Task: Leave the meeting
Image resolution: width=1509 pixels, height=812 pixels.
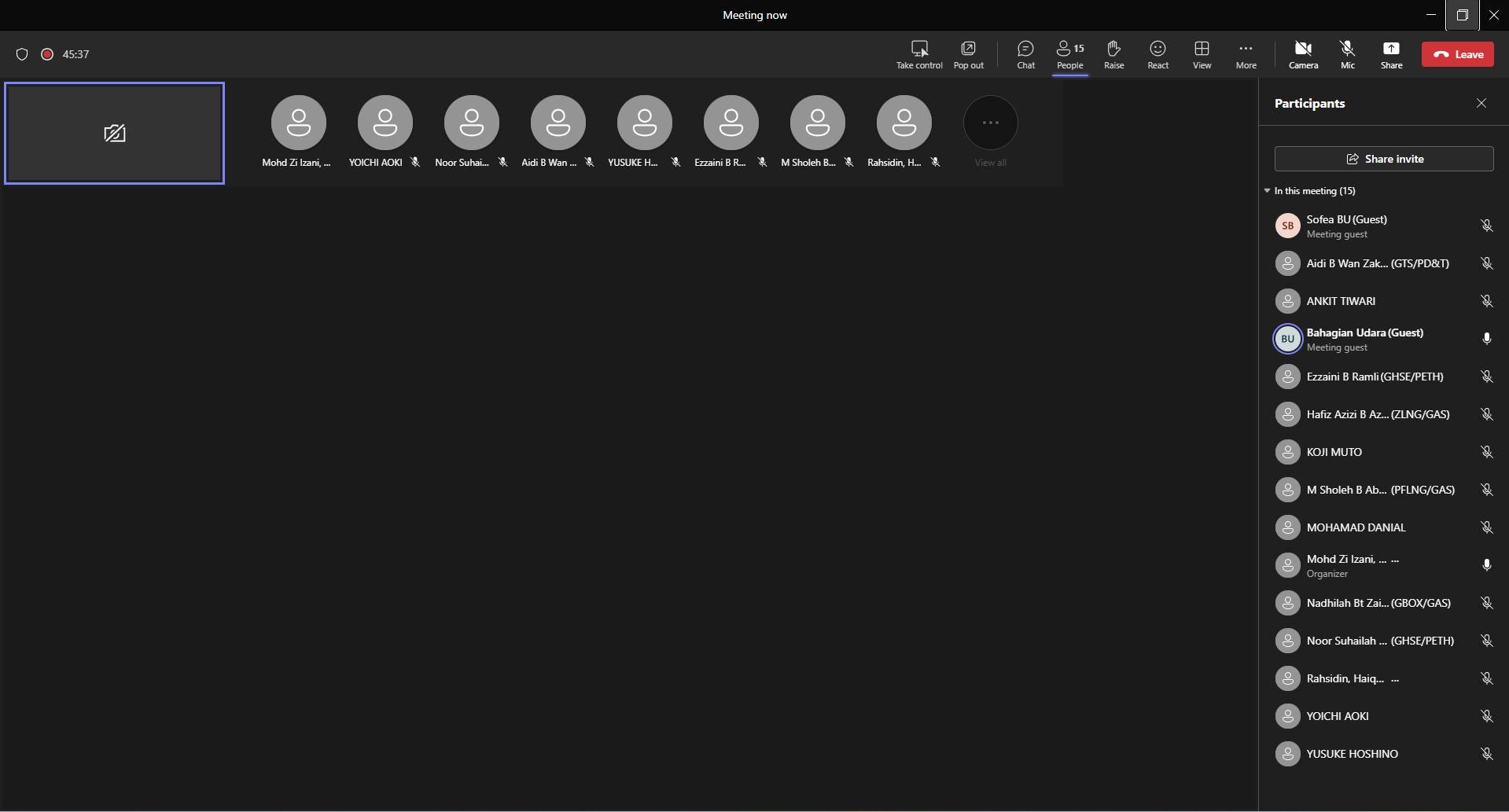Action: [1457, 54]
